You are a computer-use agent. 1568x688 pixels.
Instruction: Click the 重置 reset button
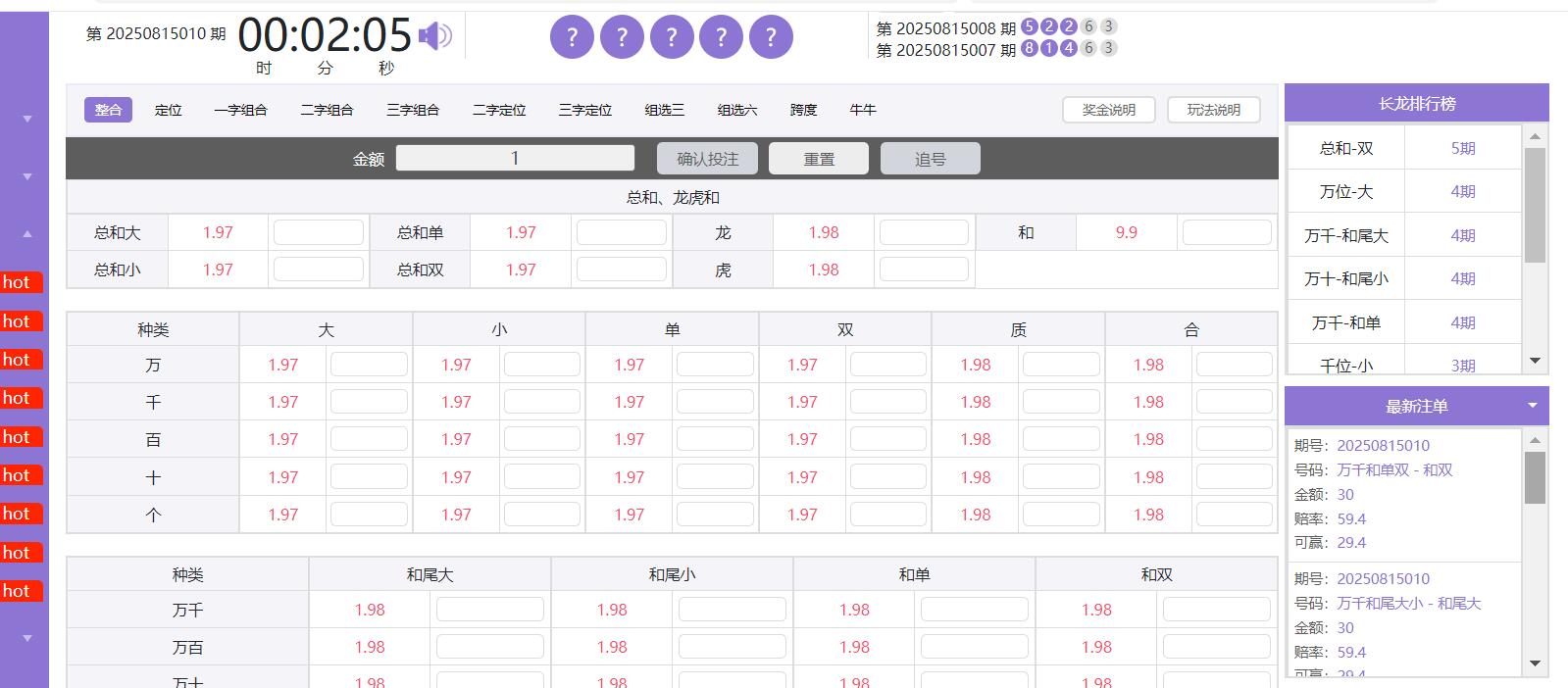[819, 159]
